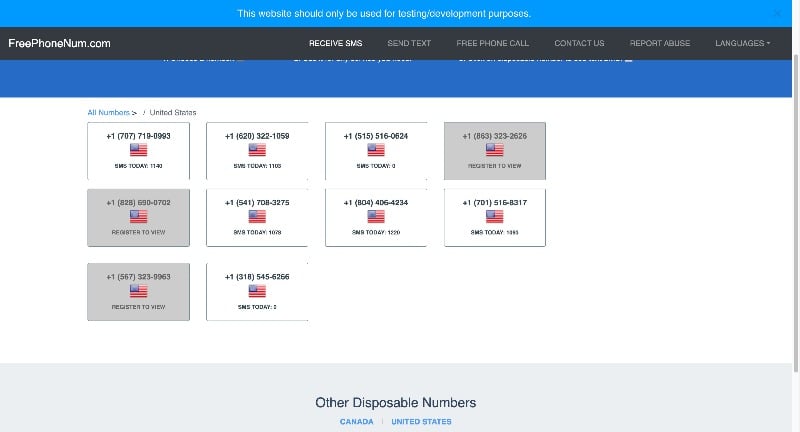Open the United States link at bottom
800x432 pixels.
(x=421, y=422)
